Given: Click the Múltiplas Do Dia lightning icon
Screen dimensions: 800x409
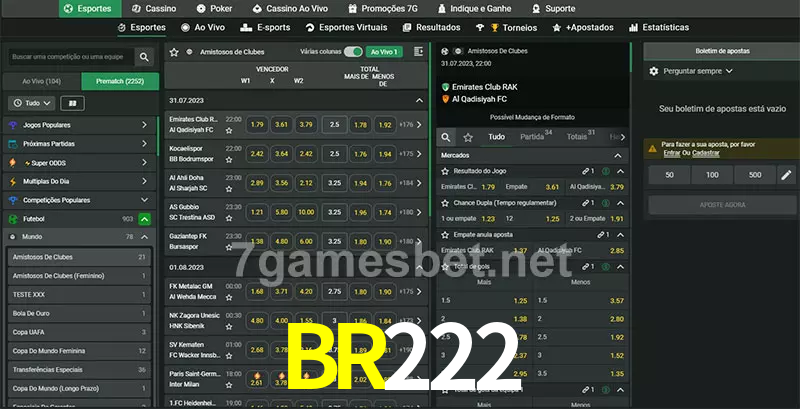Looking at the screenshot, I should pos(13,182).
